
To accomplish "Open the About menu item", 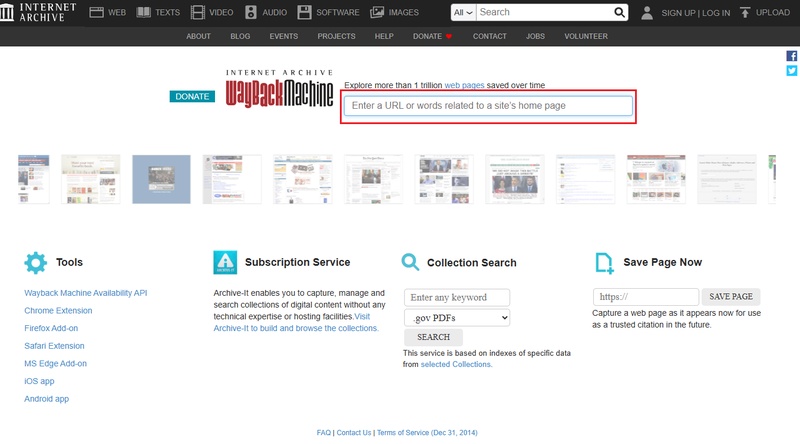I will [198, 36].
